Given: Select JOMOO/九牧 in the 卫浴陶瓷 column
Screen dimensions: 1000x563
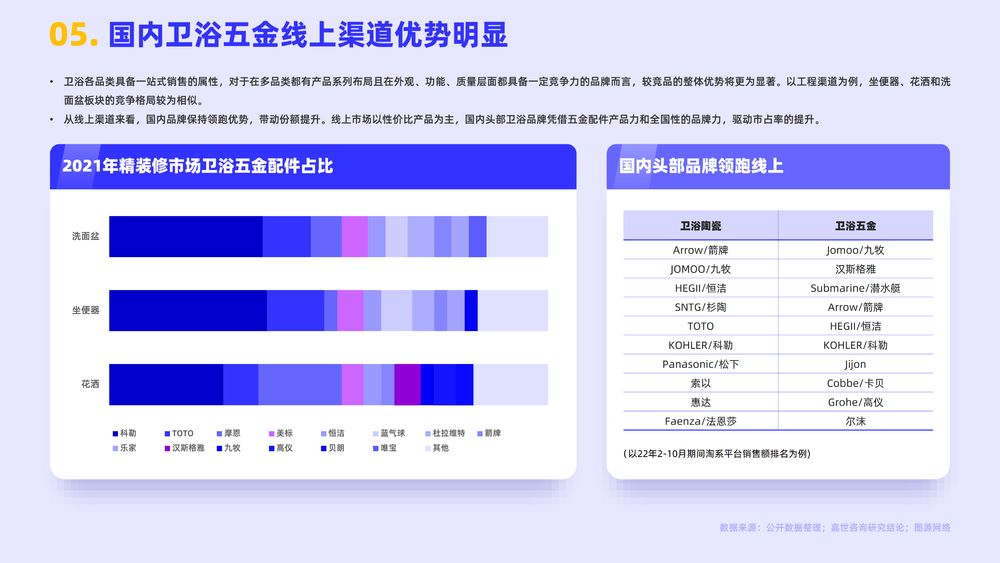Looking at the screenshot, I should tap(700, 269).
